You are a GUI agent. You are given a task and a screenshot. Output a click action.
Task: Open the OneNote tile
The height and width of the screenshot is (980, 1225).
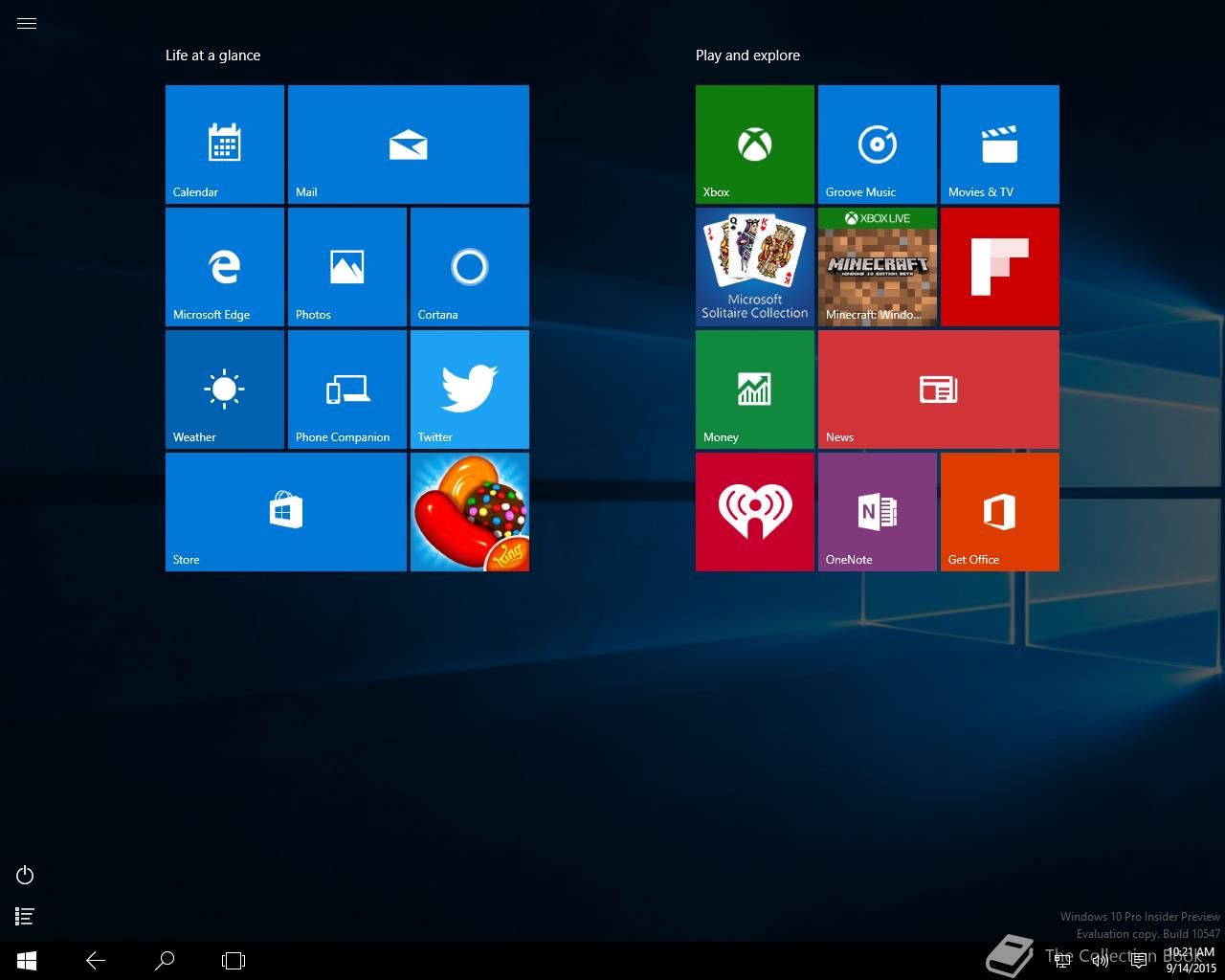[878, 512]
